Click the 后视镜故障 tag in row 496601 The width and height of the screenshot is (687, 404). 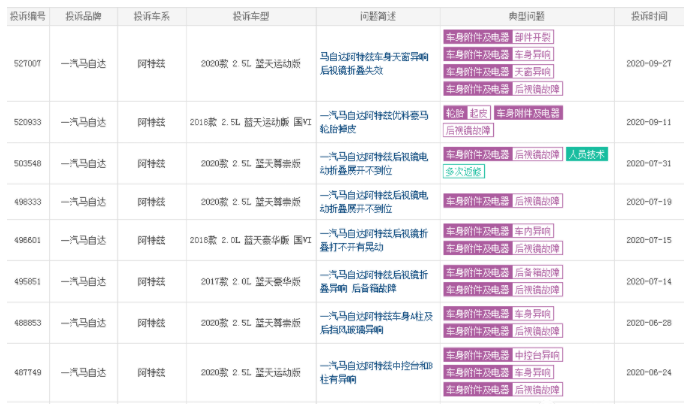[x=537, y=248]
